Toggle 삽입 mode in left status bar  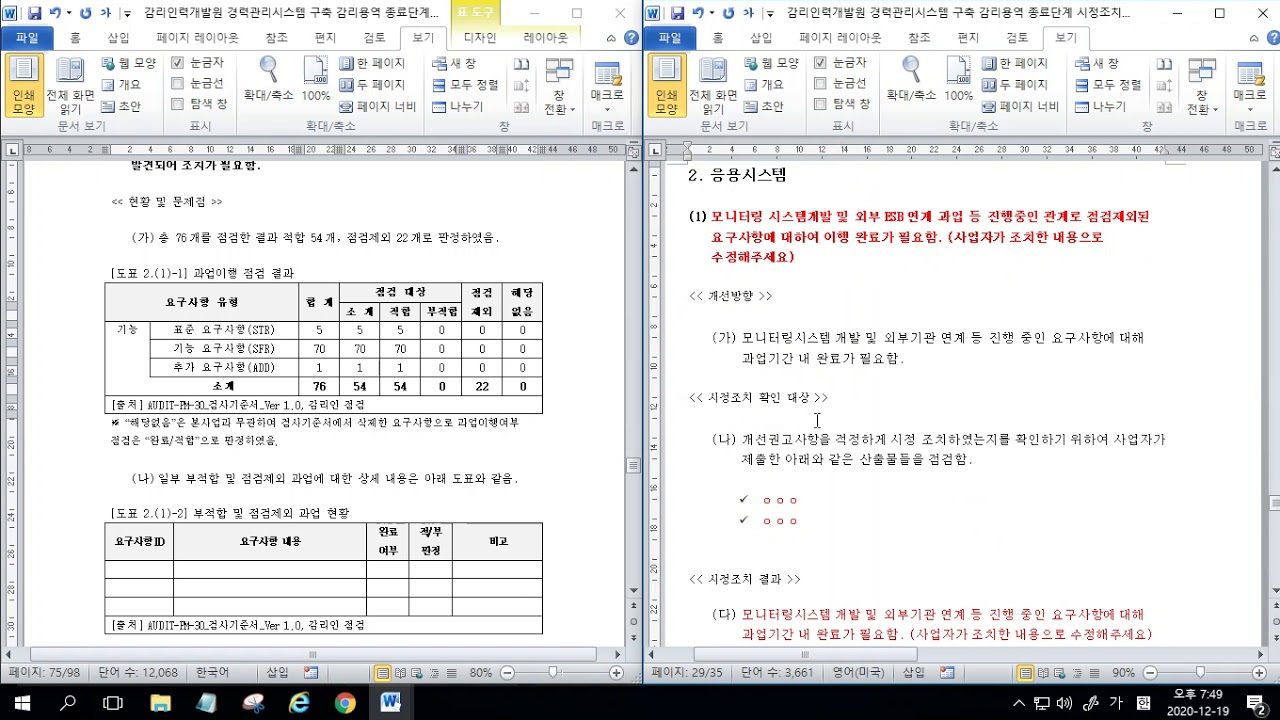277,673
